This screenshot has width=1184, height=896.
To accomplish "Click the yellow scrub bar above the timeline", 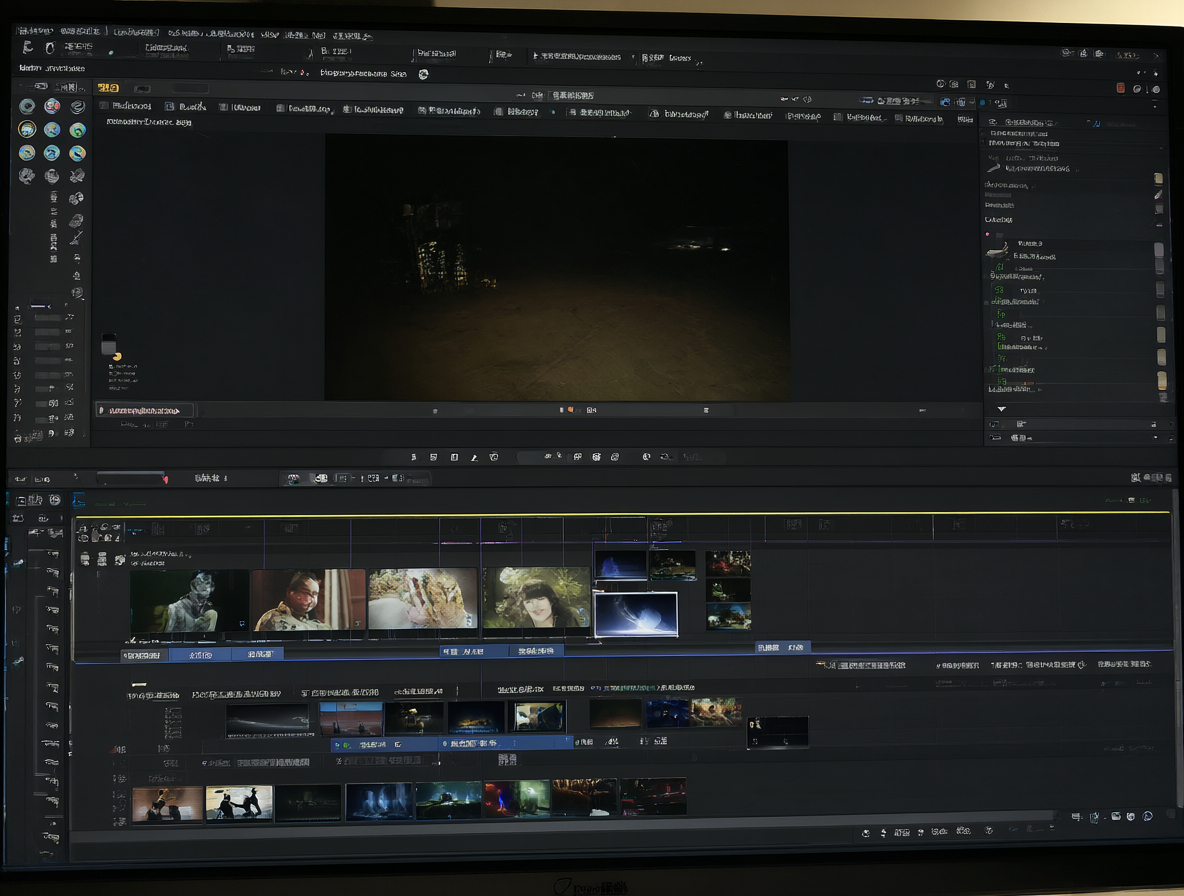I will pyautogui.click(x=621, y=515).
